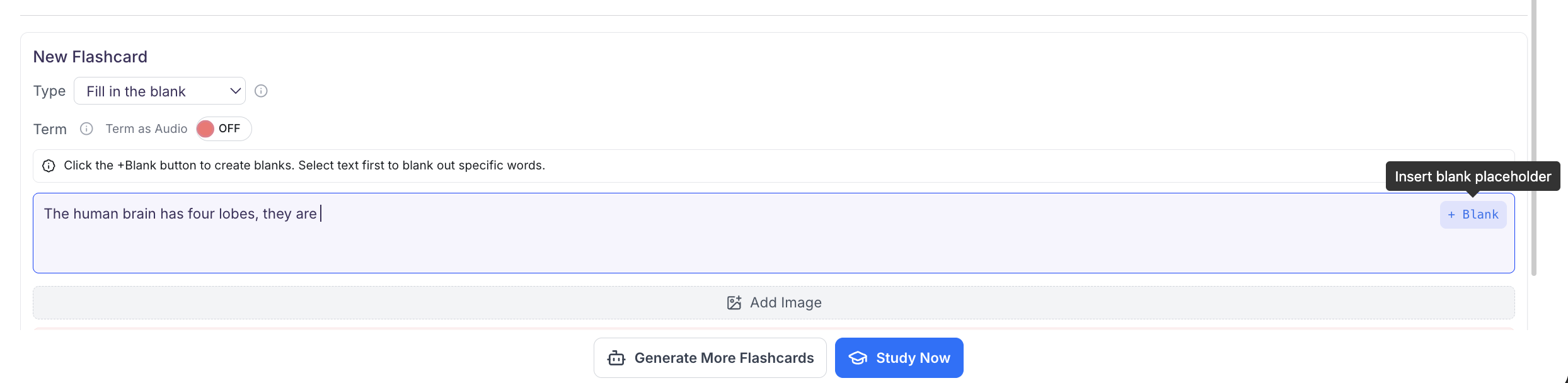Viewport: 1568px width, 383px height.
Task: Click the image icon on the Add Image bar
Action: click(x=733, y=302)
